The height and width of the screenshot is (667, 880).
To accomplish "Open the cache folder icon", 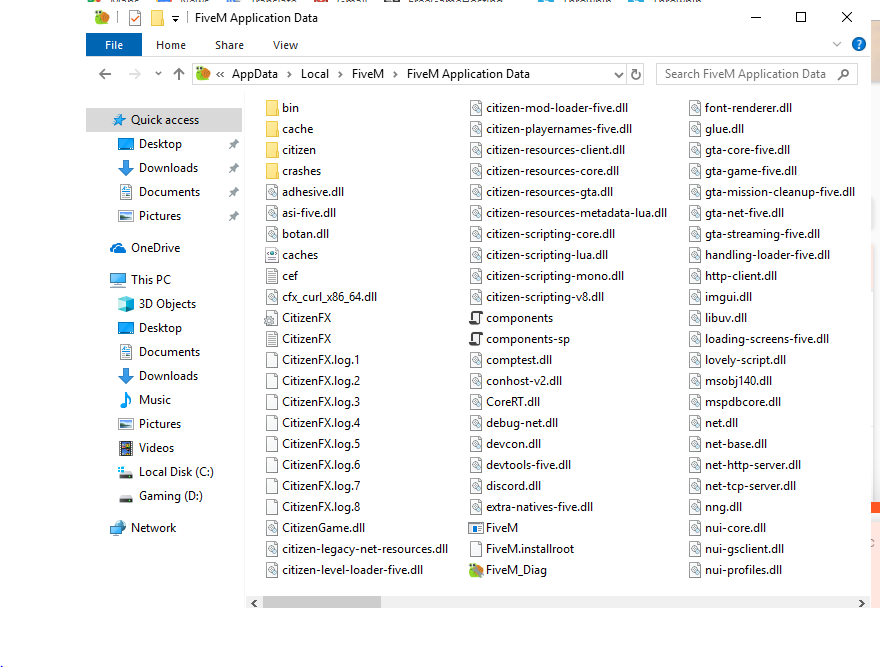I will 272,129.
